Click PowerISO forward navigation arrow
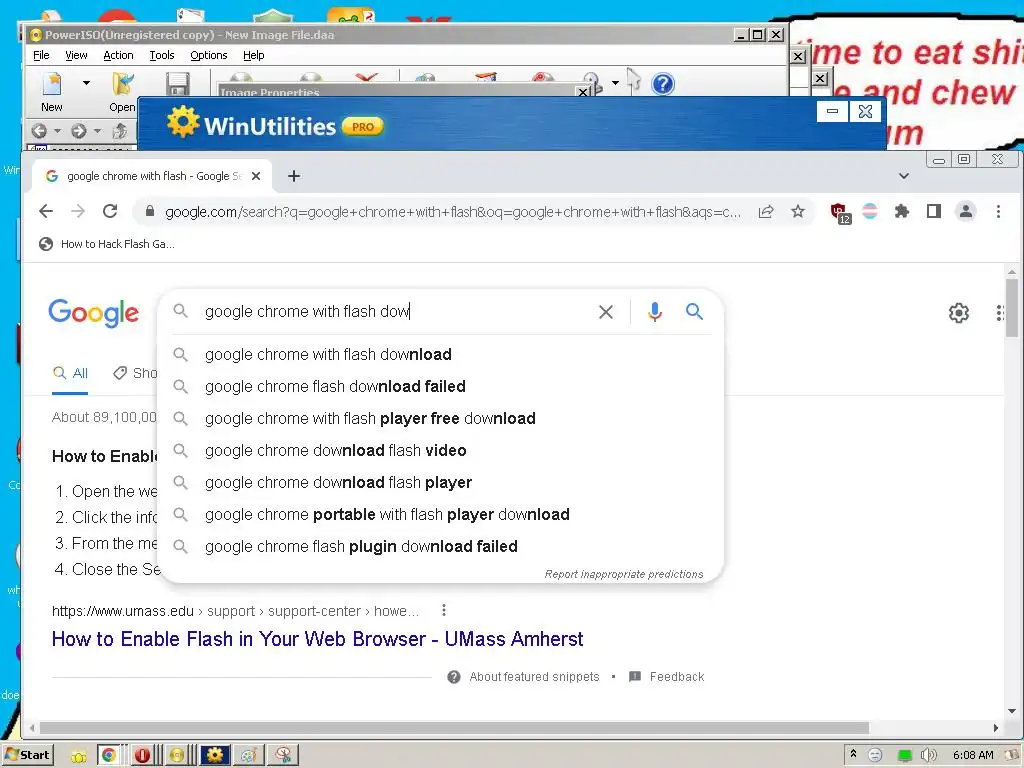Viewport: 1024px width, 768px height. pos(78,131)
